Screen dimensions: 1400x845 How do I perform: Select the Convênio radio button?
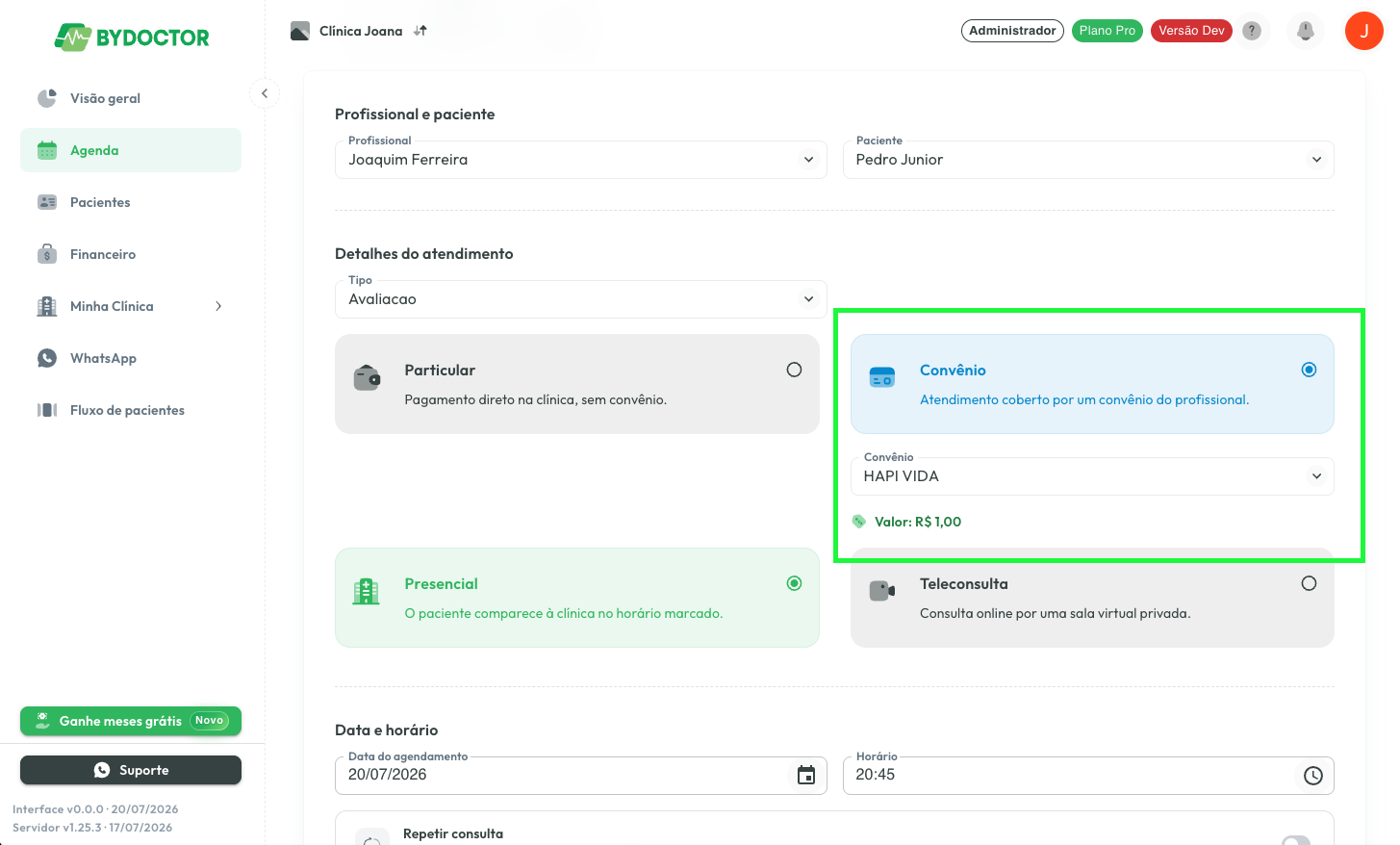pyautogui.click(x=1309, y=370)
